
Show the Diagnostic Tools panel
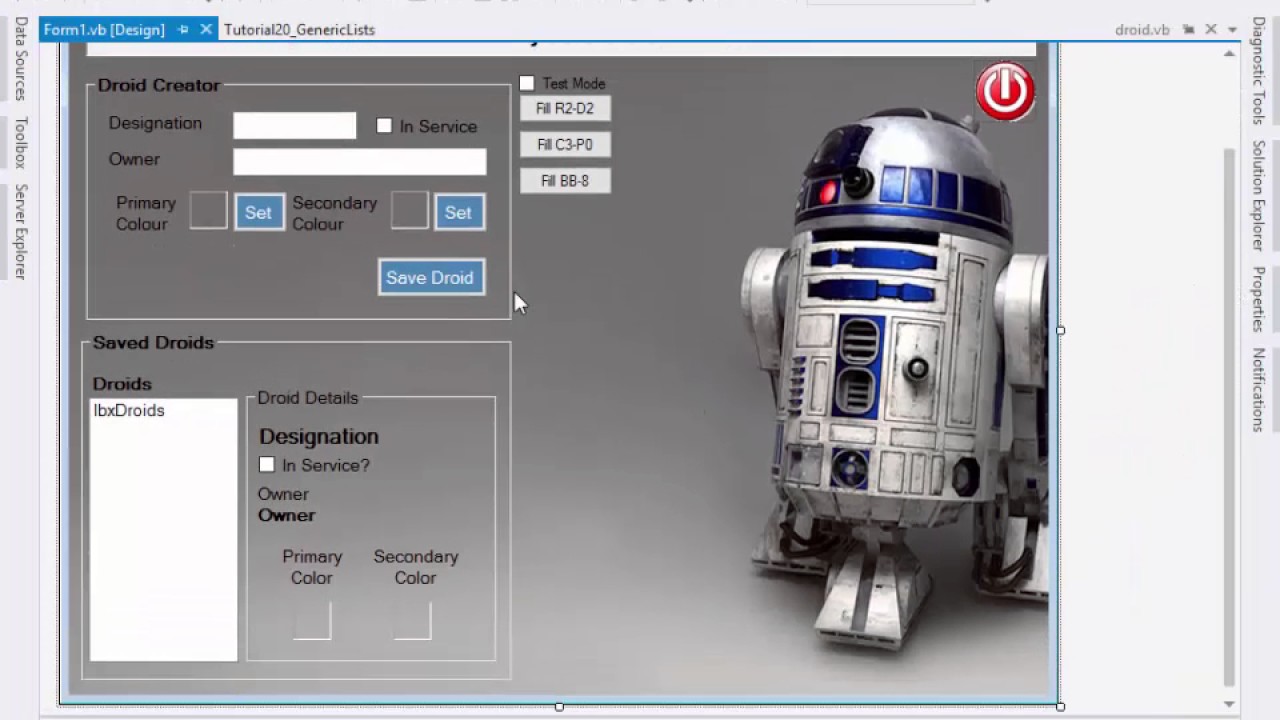tap(1258, 70)
